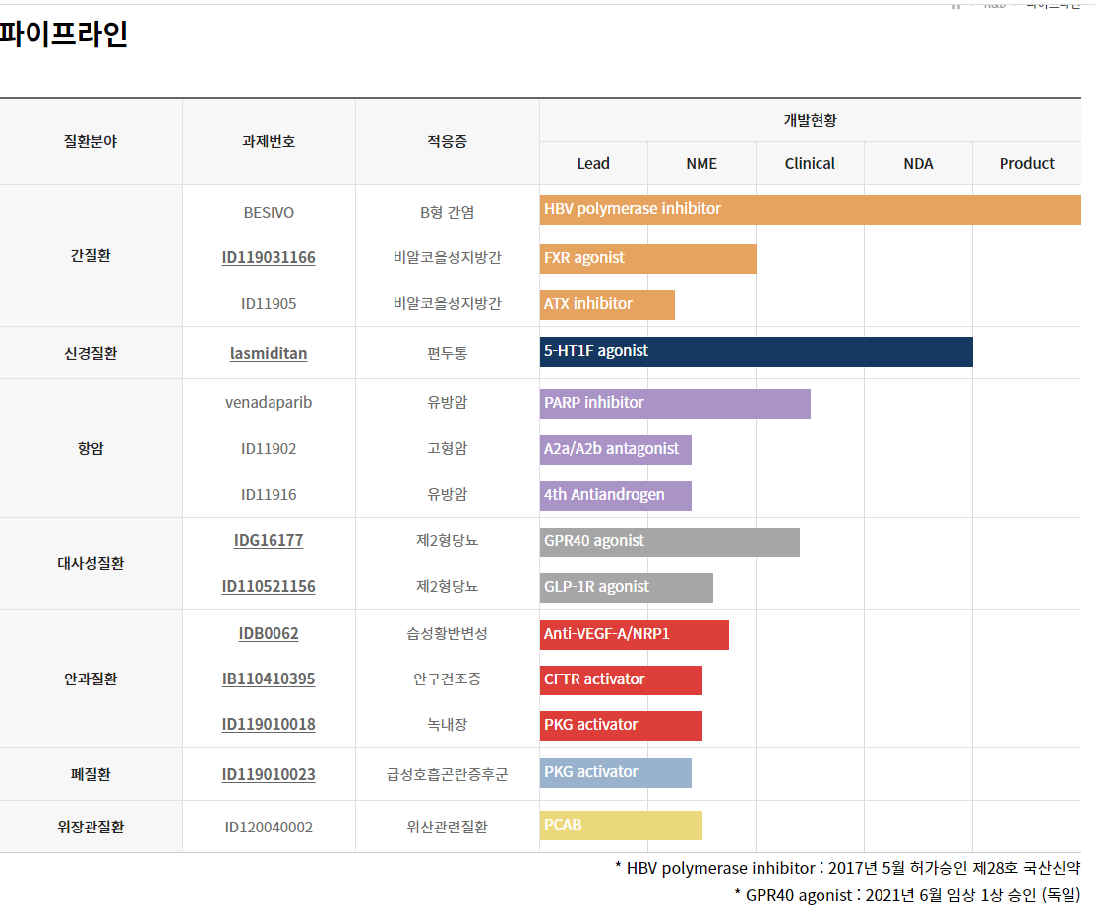Click the blue PKG activator bar
1095x905 pixels.
click(x=616, y=773)
